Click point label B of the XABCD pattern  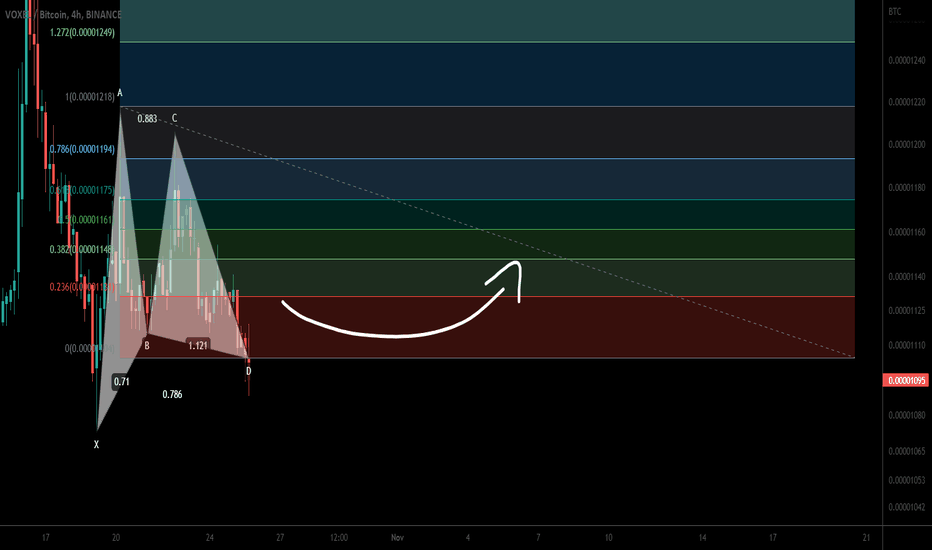click(x=147, y=345)
